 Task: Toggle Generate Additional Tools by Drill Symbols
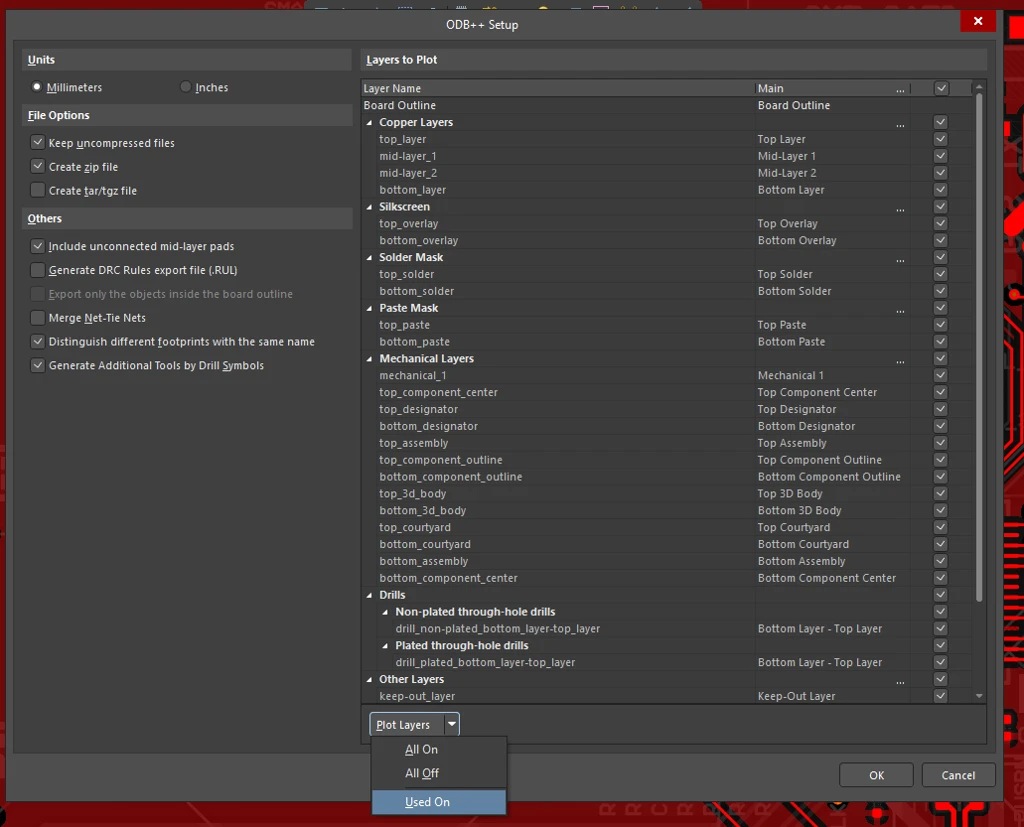coord(38,365)
